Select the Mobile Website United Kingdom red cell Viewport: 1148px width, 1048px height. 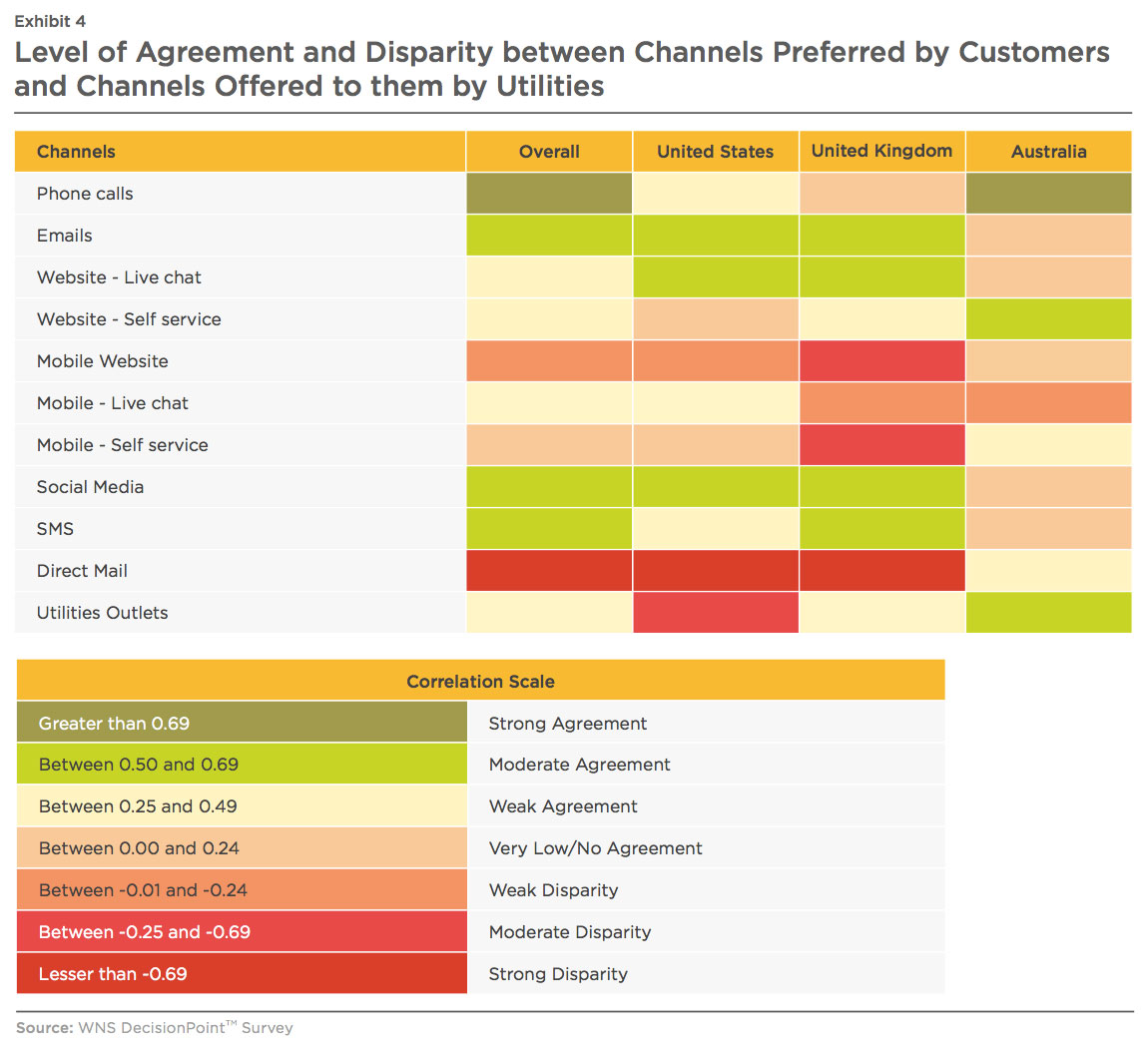point(882,360)
